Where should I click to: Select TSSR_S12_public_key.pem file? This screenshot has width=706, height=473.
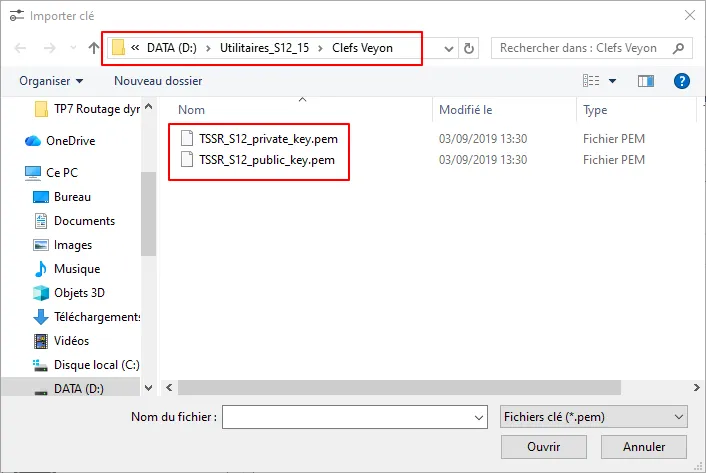coord(267,160)
